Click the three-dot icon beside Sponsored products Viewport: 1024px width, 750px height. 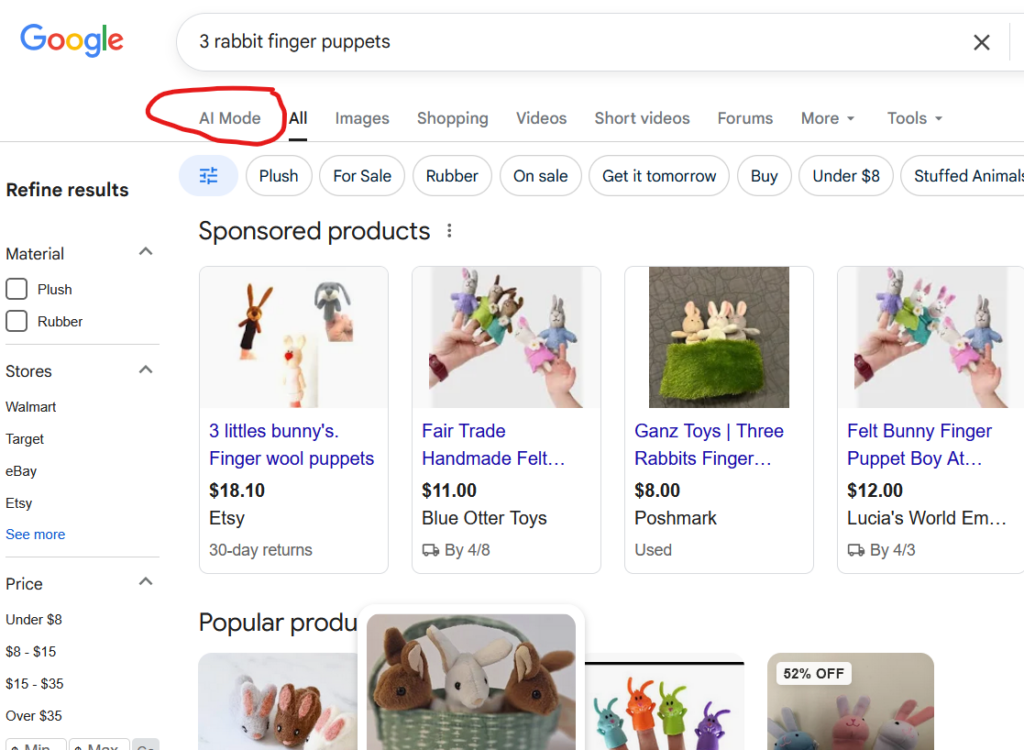(449, 230)
